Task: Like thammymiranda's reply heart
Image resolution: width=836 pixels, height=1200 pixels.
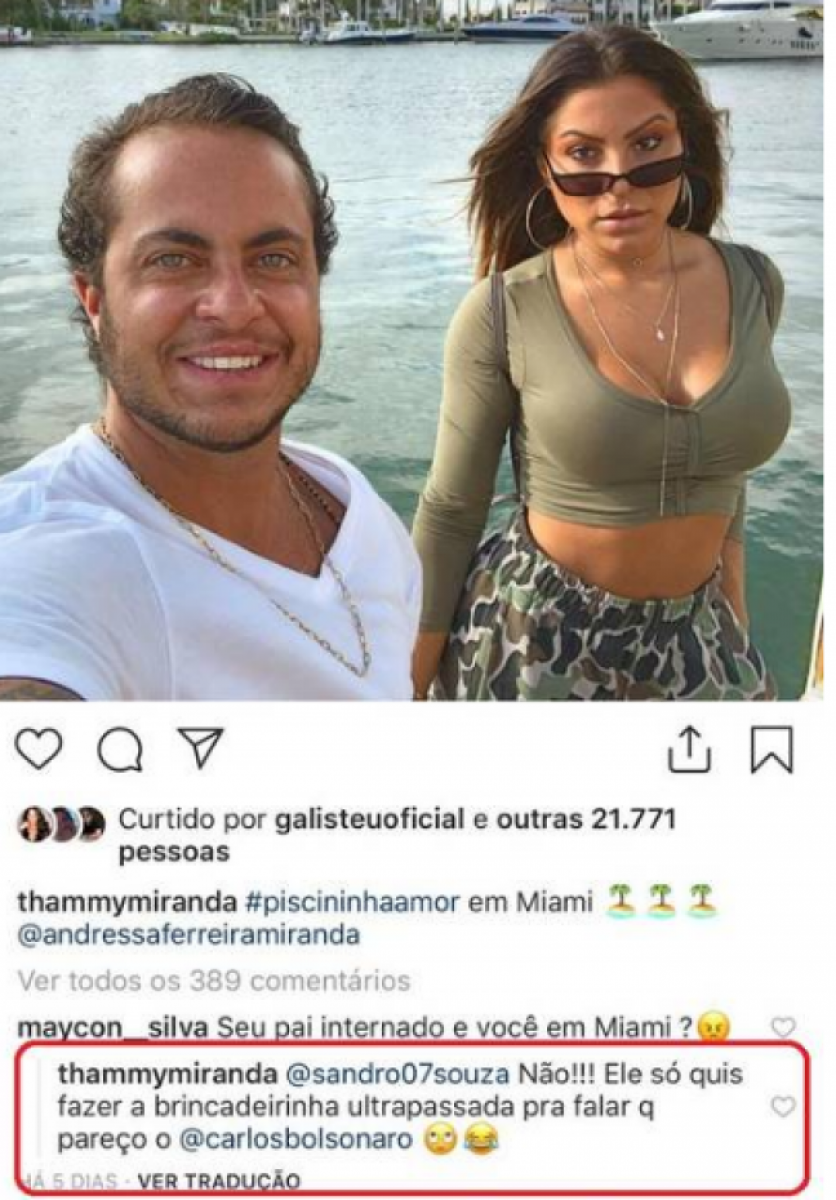Action: [783, 1106]
